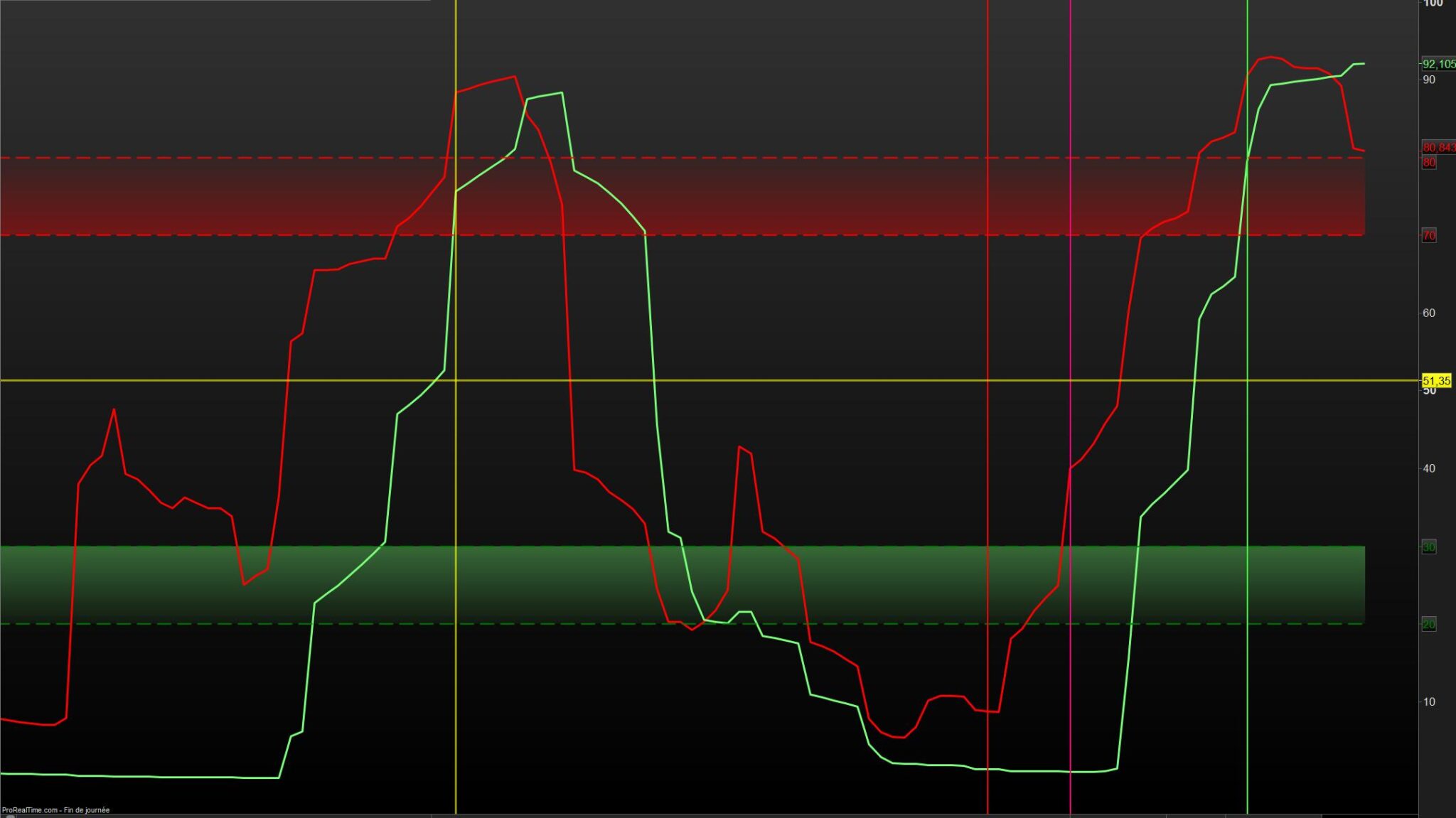Click the yellow 51,35 price label
The image size is (1456, 818).
(x=1436, y=381)
